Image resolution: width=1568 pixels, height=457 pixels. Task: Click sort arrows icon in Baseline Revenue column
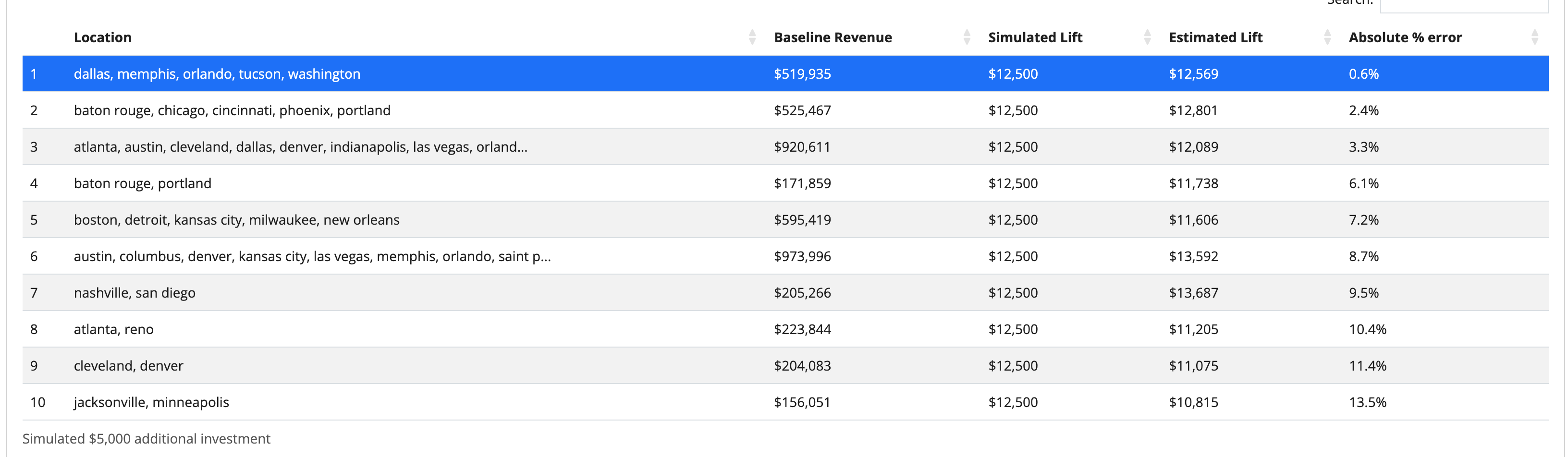click(x=967, y=37)
